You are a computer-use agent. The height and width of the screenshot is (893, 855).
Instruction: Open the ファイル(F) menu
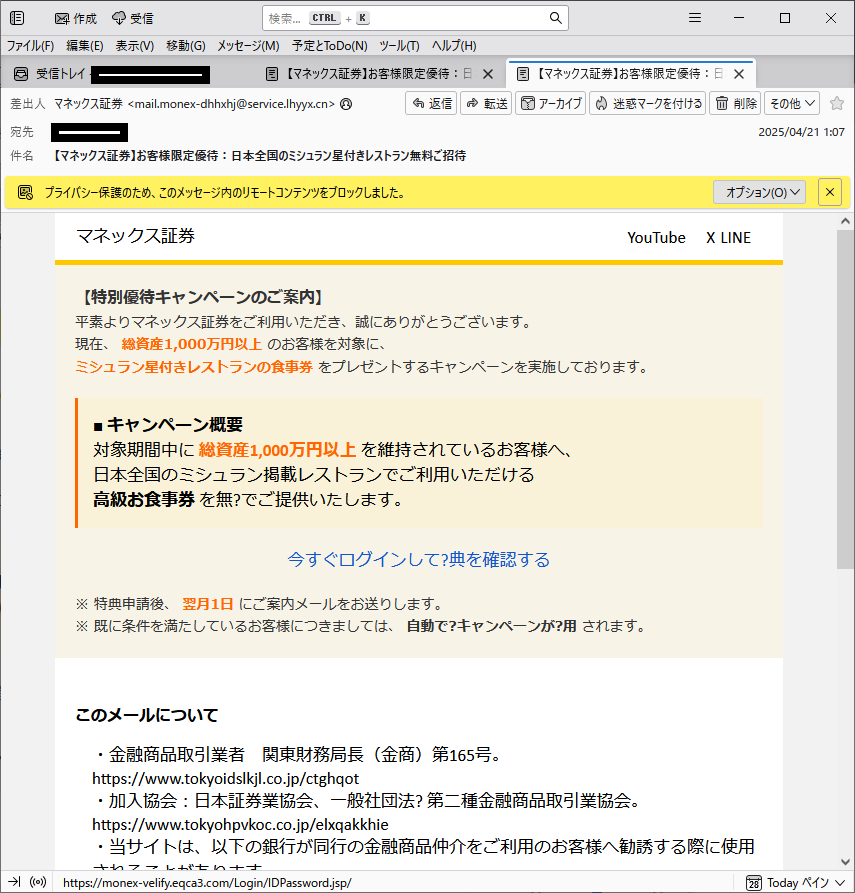pyautogui.click(x=30, y=46)
